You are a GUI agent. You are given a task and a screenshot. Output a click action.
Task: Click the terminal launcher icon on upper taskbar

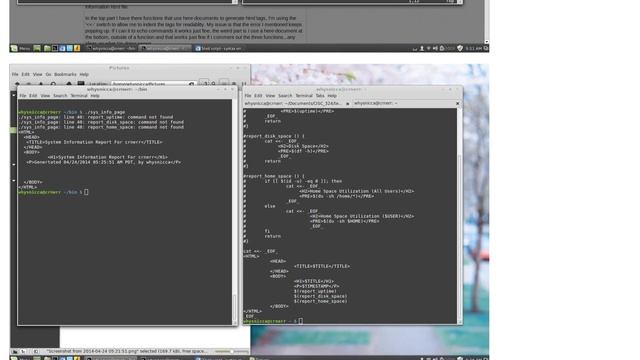tap(55, 48)
